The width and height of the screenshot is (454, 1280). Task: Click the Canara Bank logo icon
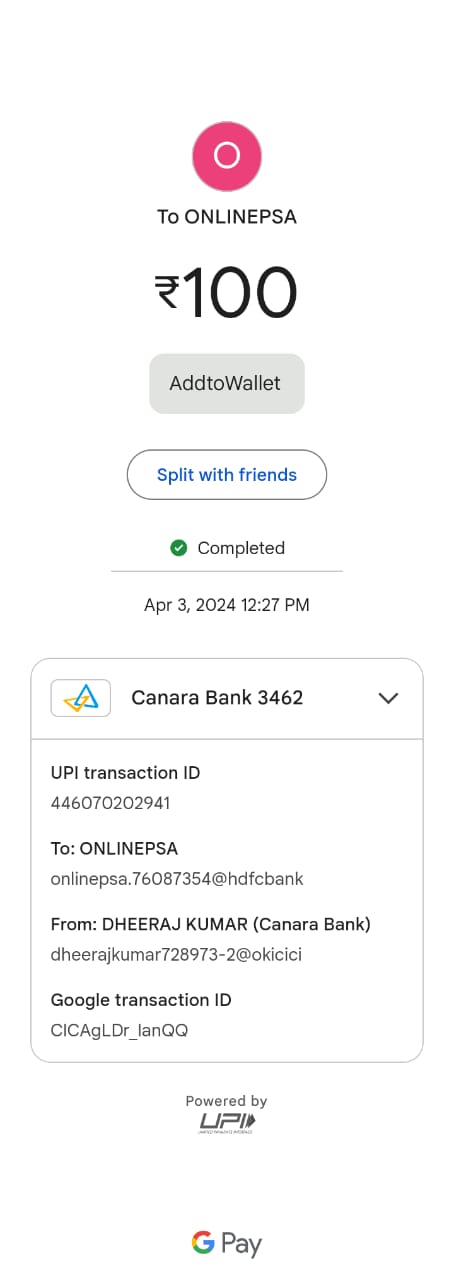click(x=81, y=698)
